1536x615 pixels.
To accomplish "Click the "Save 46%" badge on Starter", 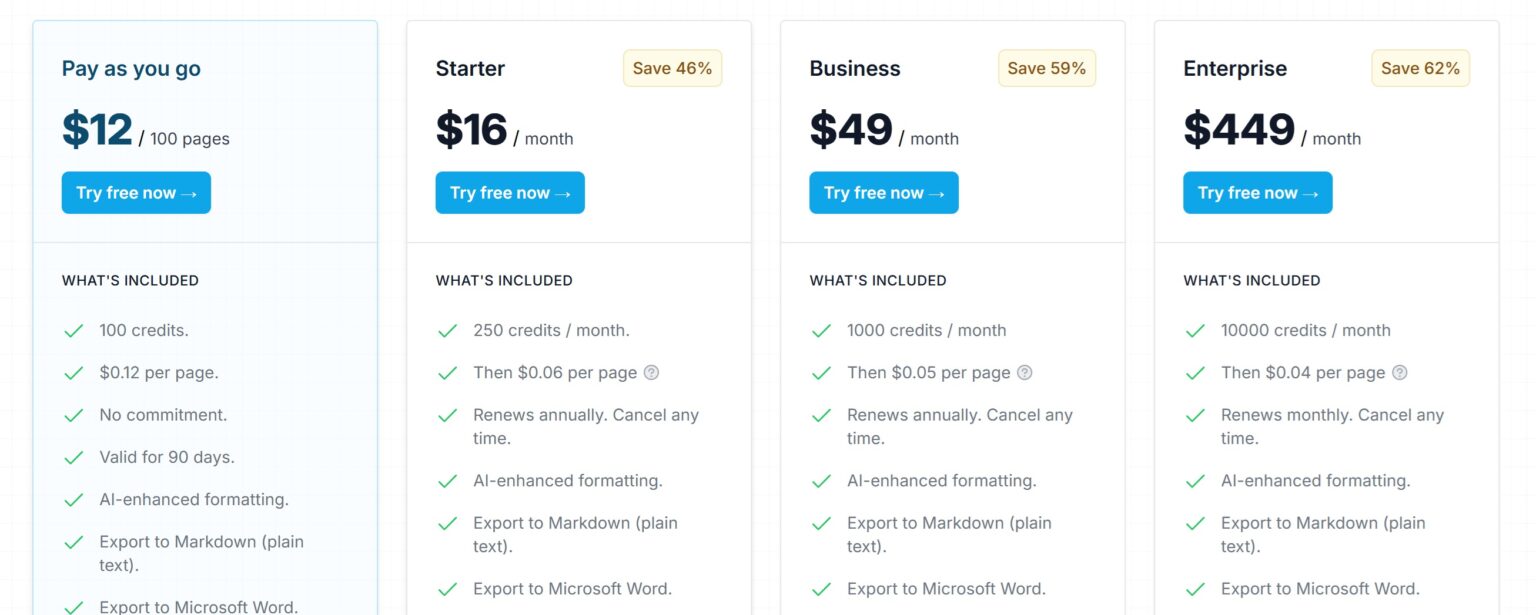I will pos(672,68).
